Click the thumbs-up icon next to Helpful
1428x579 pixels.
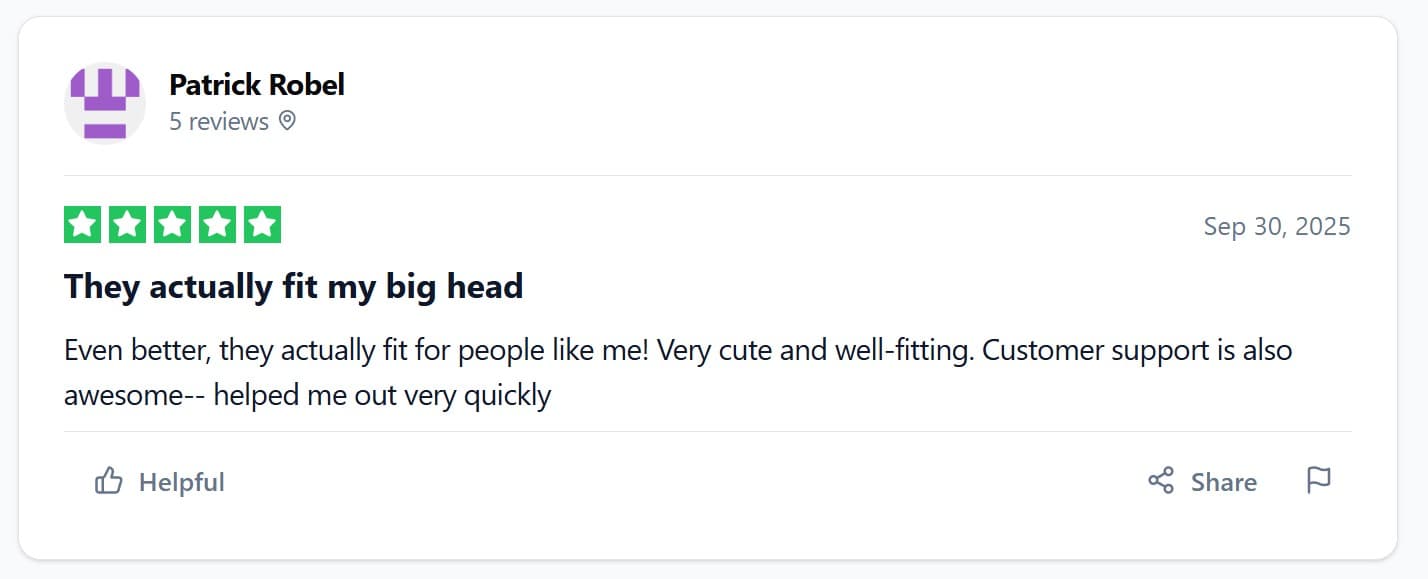click(x=108, y=481)
